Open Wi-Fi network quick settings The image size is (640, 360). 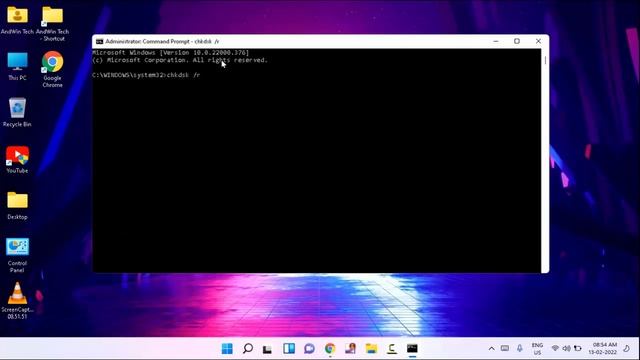(x=555, y=349)
